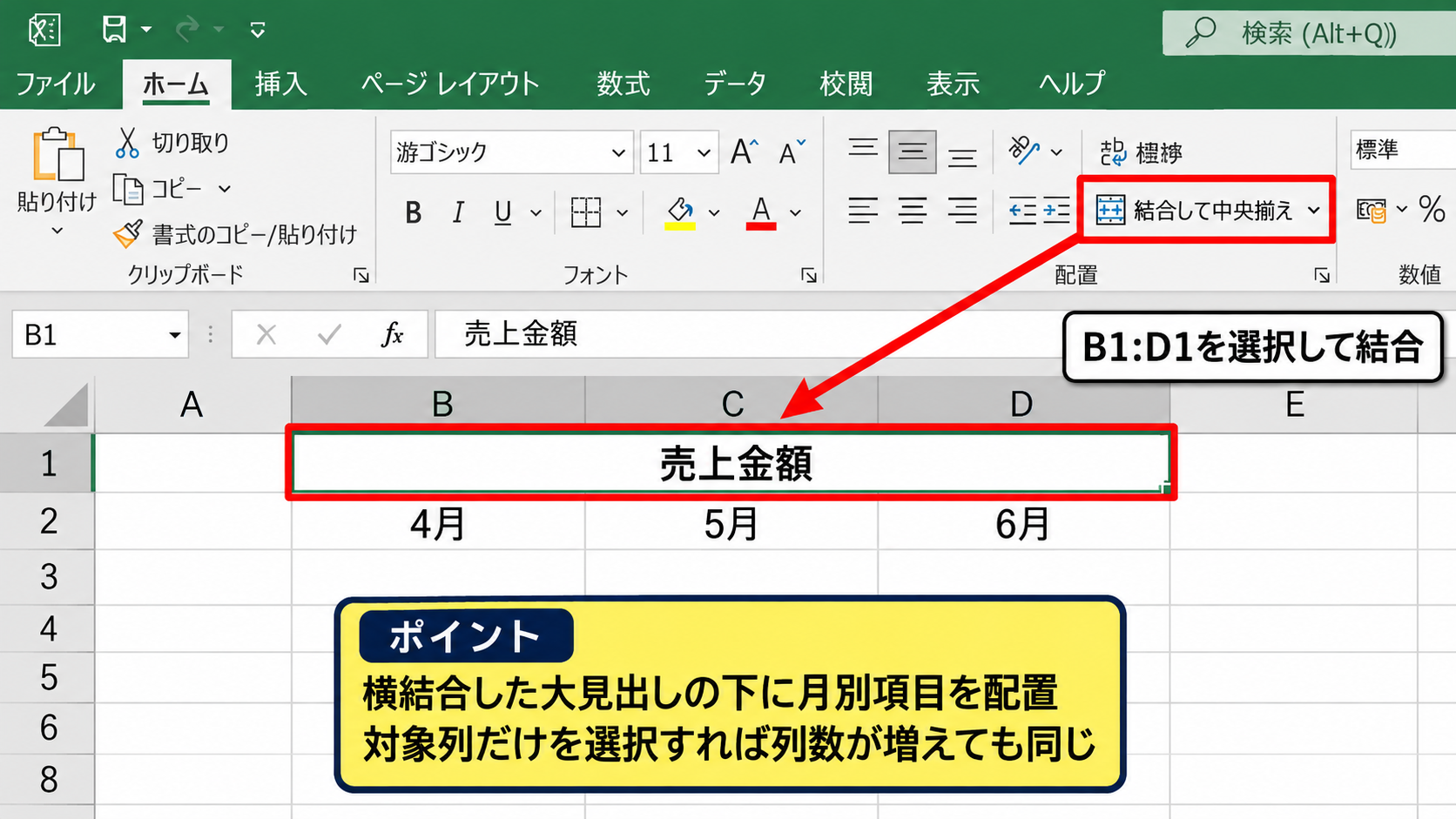Screen dimensions: 1456x819
Task: Expand the Copy (コピー) options arrow
Action: (x=225, y=189)
